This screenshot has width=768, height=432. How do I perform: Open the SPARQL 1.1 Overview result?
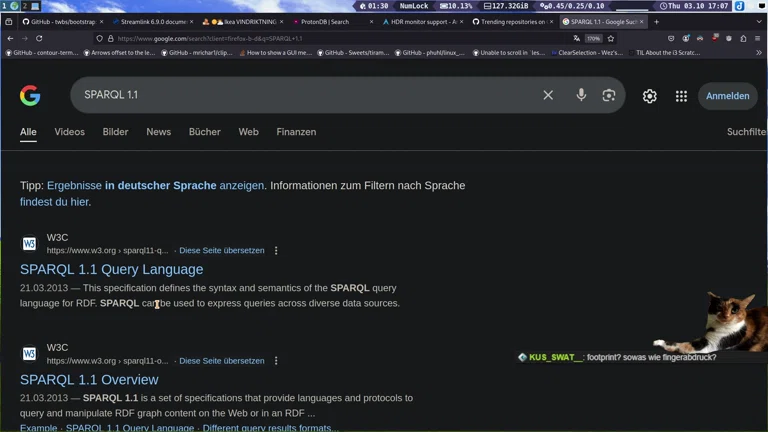(x=89, y=380)
